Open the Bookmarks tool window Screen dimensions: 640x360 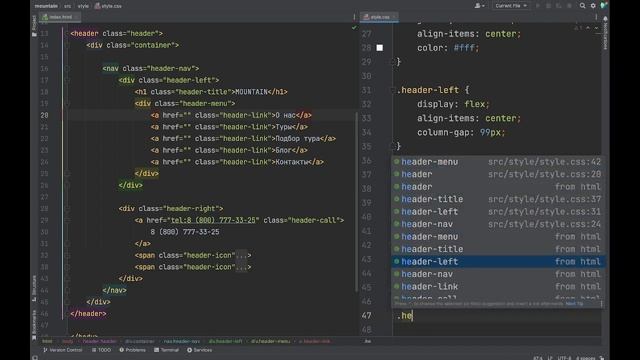34,324
